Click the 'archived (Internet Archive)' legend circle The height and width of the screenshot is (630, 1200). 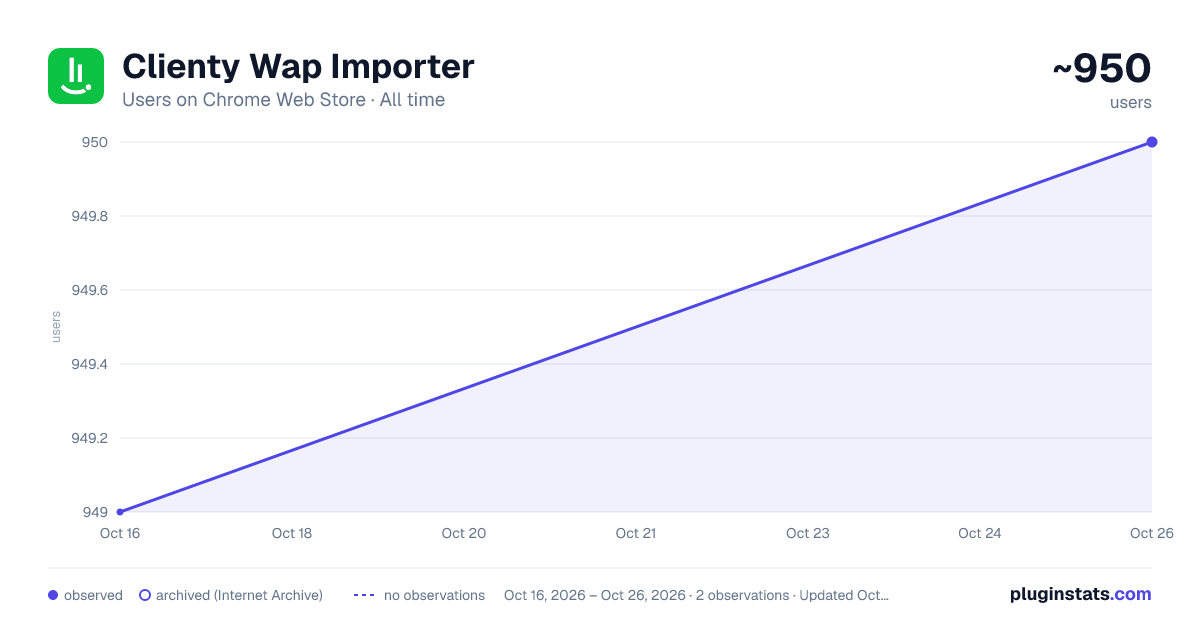[145, 595]
